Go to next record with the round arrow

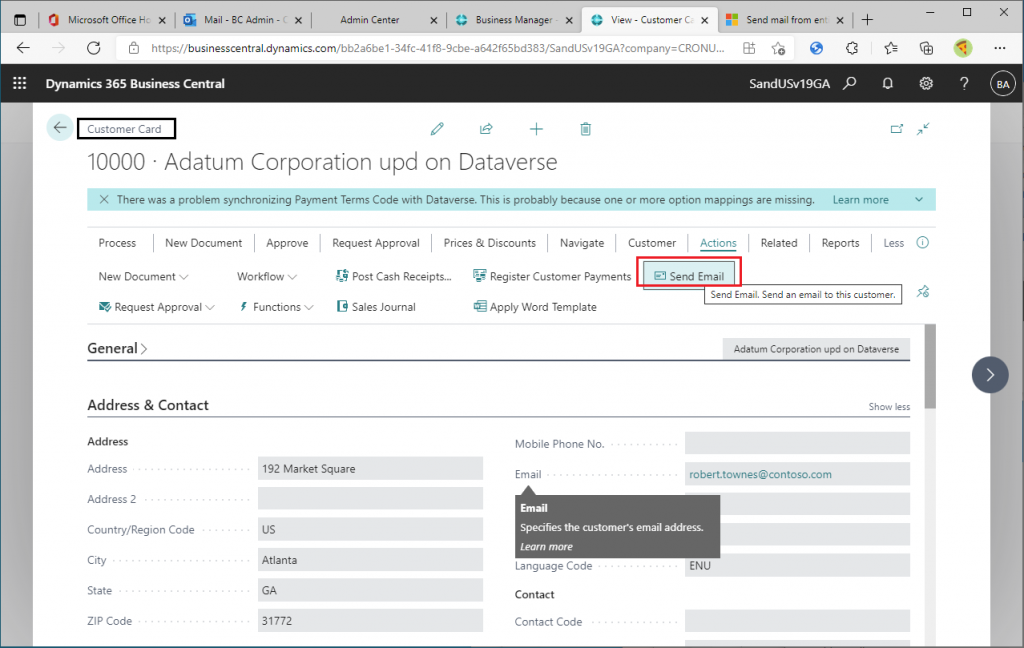990,375
